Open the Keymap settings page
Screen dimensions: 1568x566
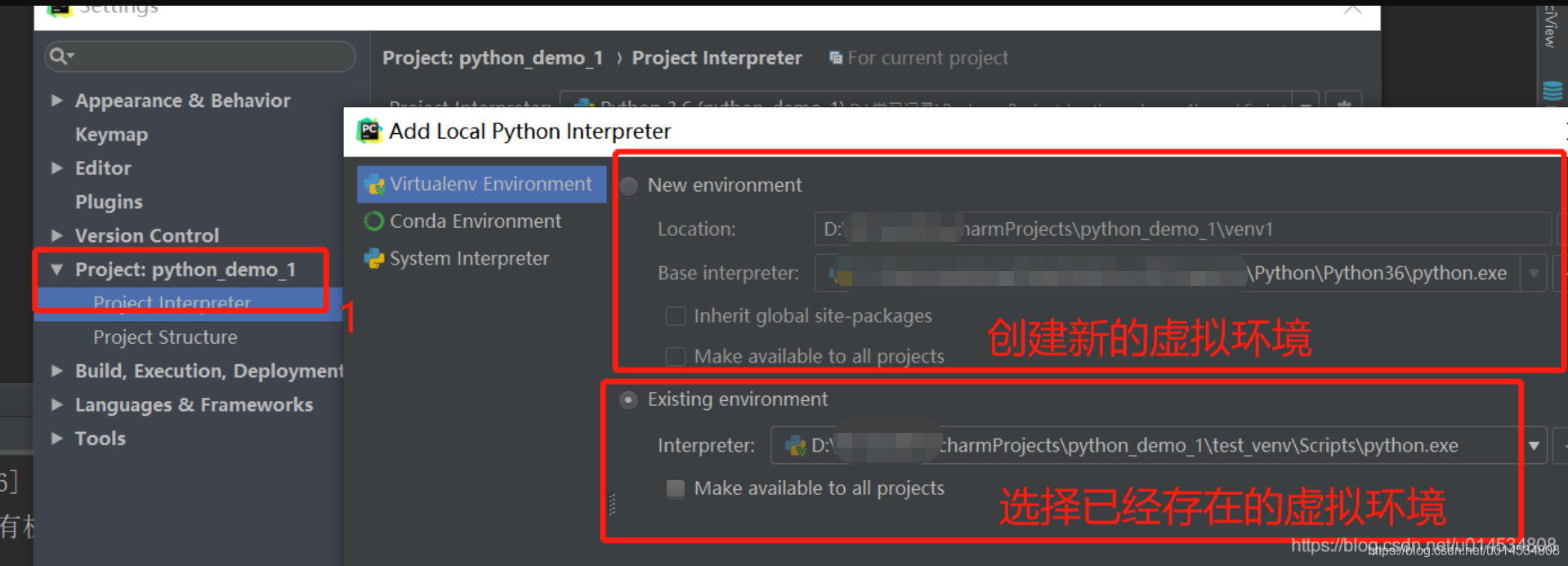pyautogui.click(x=112, y=135)
